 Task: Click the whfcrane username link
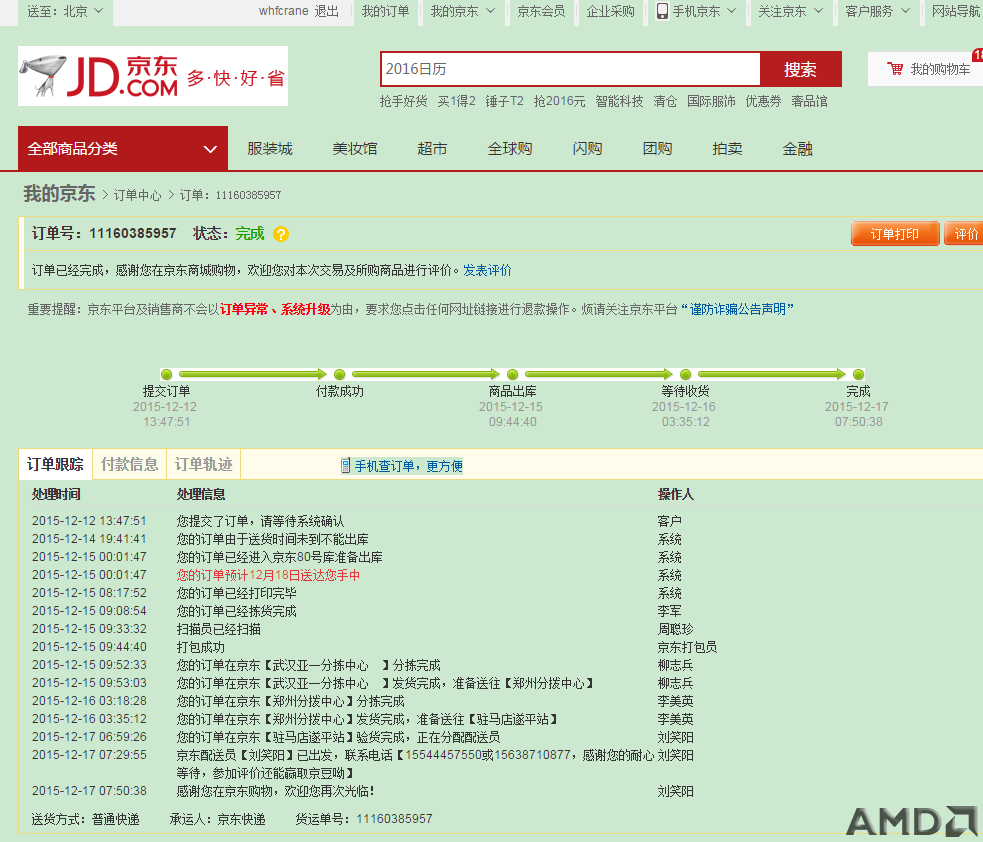(283, 11)
